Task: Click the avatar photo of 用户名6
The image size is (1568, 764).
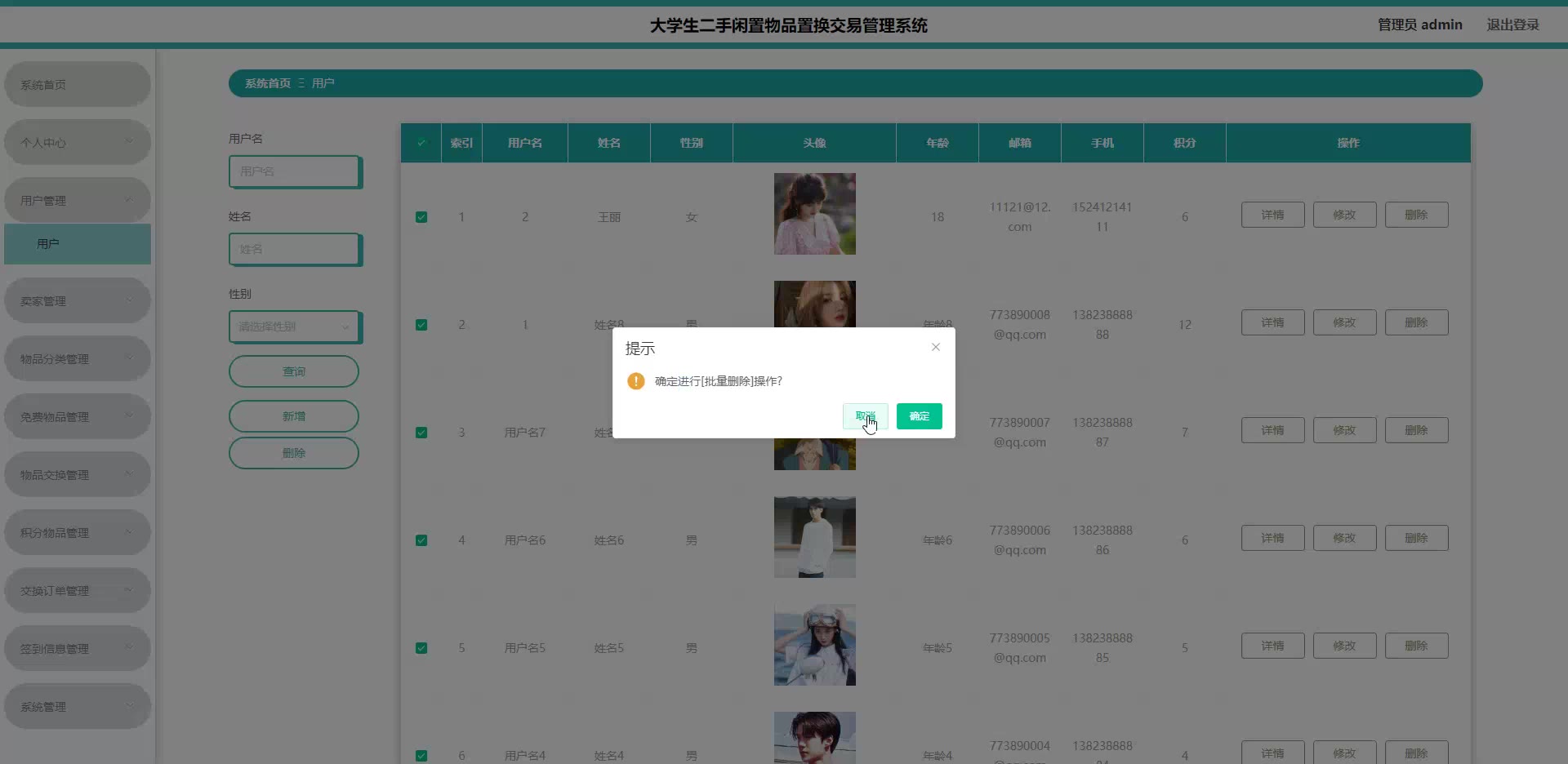Action: [815, 537]
